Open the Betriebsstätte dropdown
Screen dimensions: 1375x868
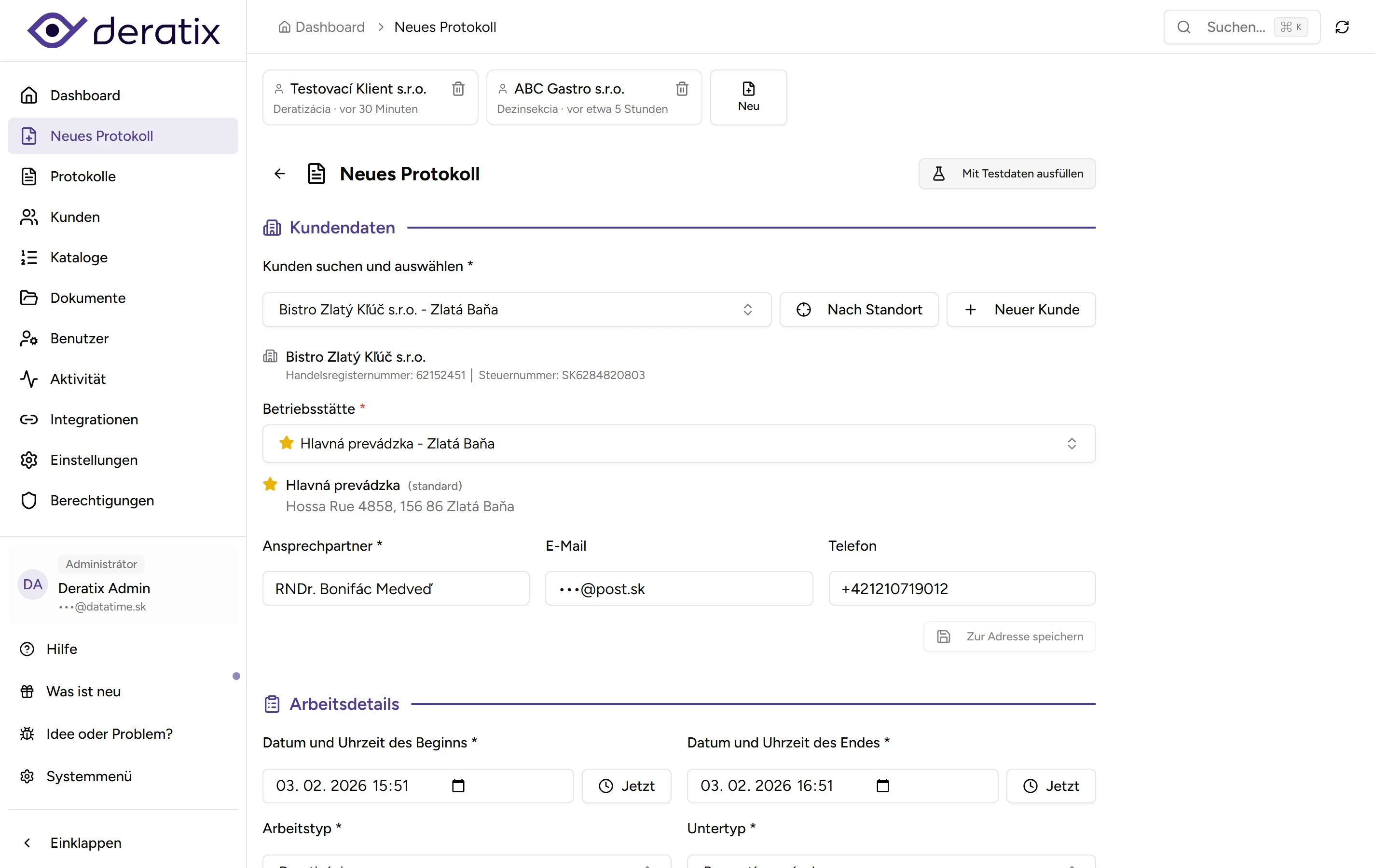tap(678, 444)
